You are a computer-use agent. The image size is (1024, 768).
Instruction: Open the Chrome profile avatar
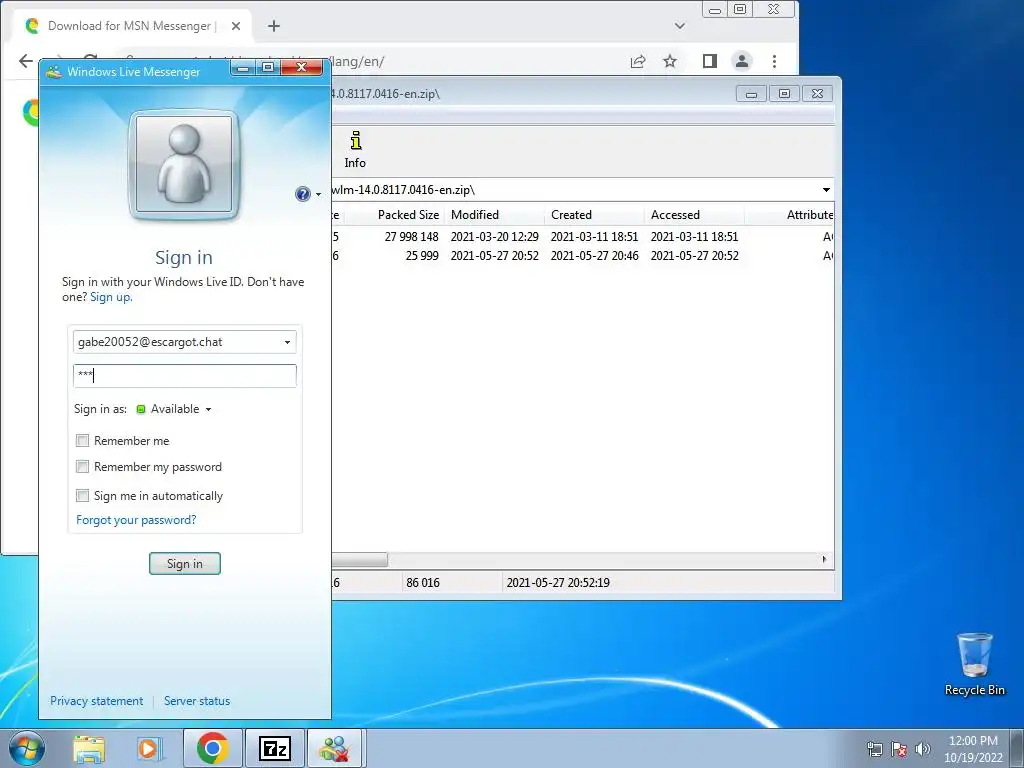742,61
